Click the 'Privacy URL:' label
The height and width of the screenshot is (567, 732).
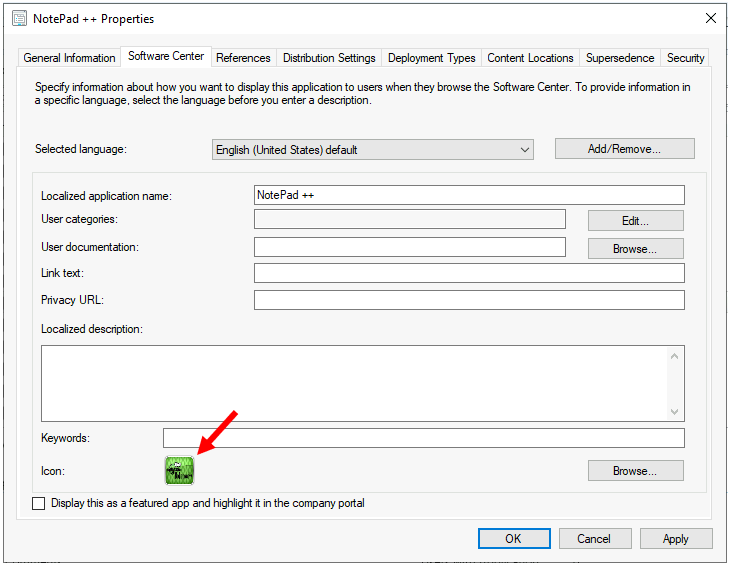coord(72,300)
